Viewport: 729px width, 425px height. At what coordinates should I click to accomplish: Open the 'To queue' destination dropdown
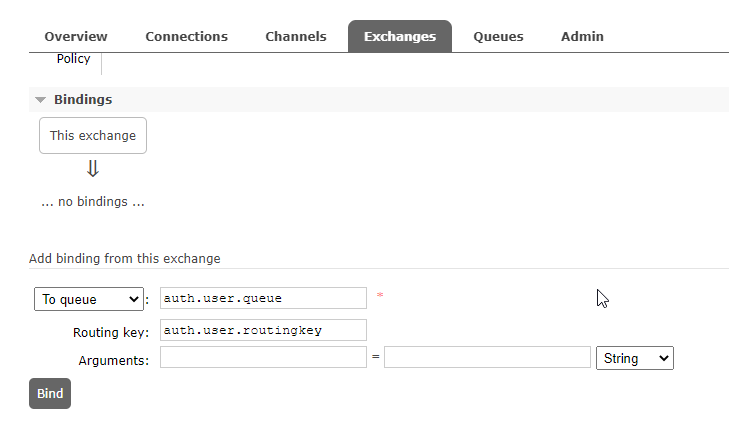(x=89, y=299)
